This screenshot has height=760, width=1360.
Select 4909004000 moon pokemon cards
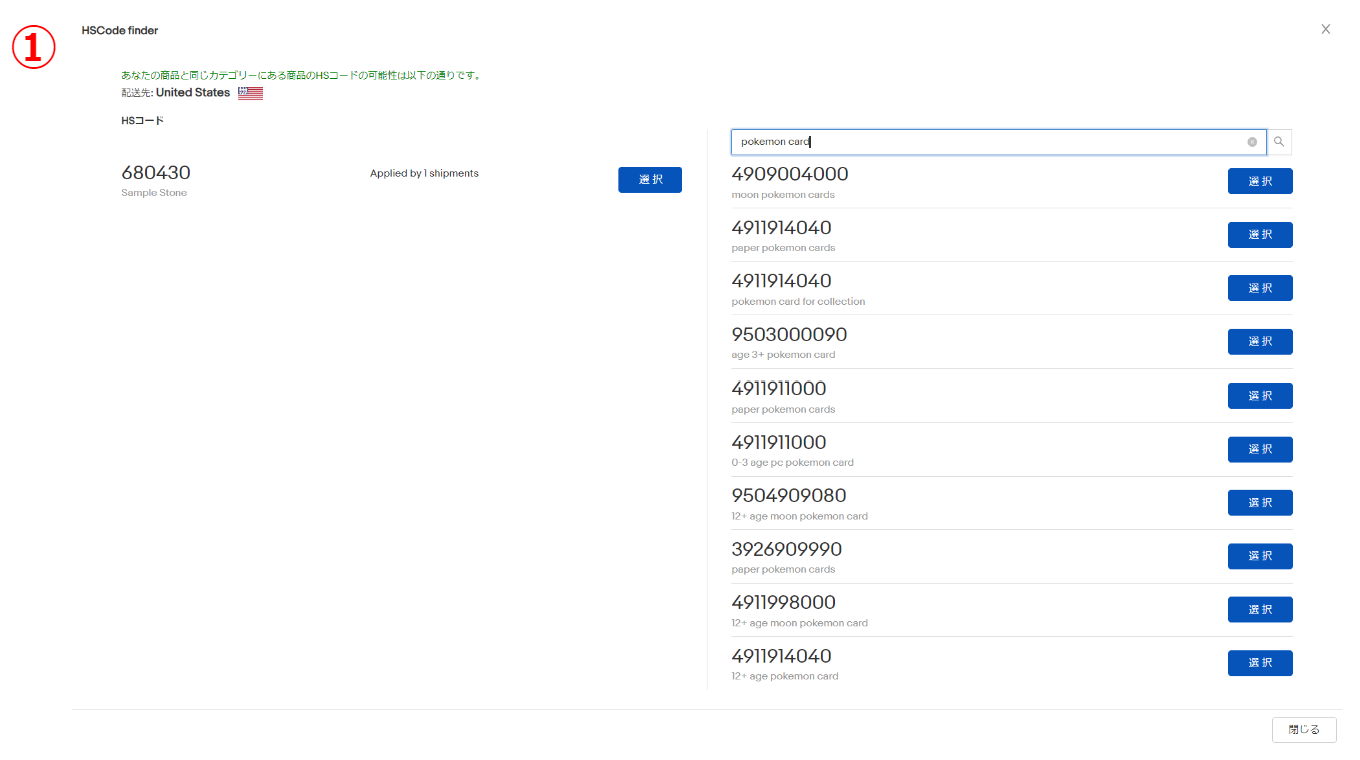coord(1259,181)
